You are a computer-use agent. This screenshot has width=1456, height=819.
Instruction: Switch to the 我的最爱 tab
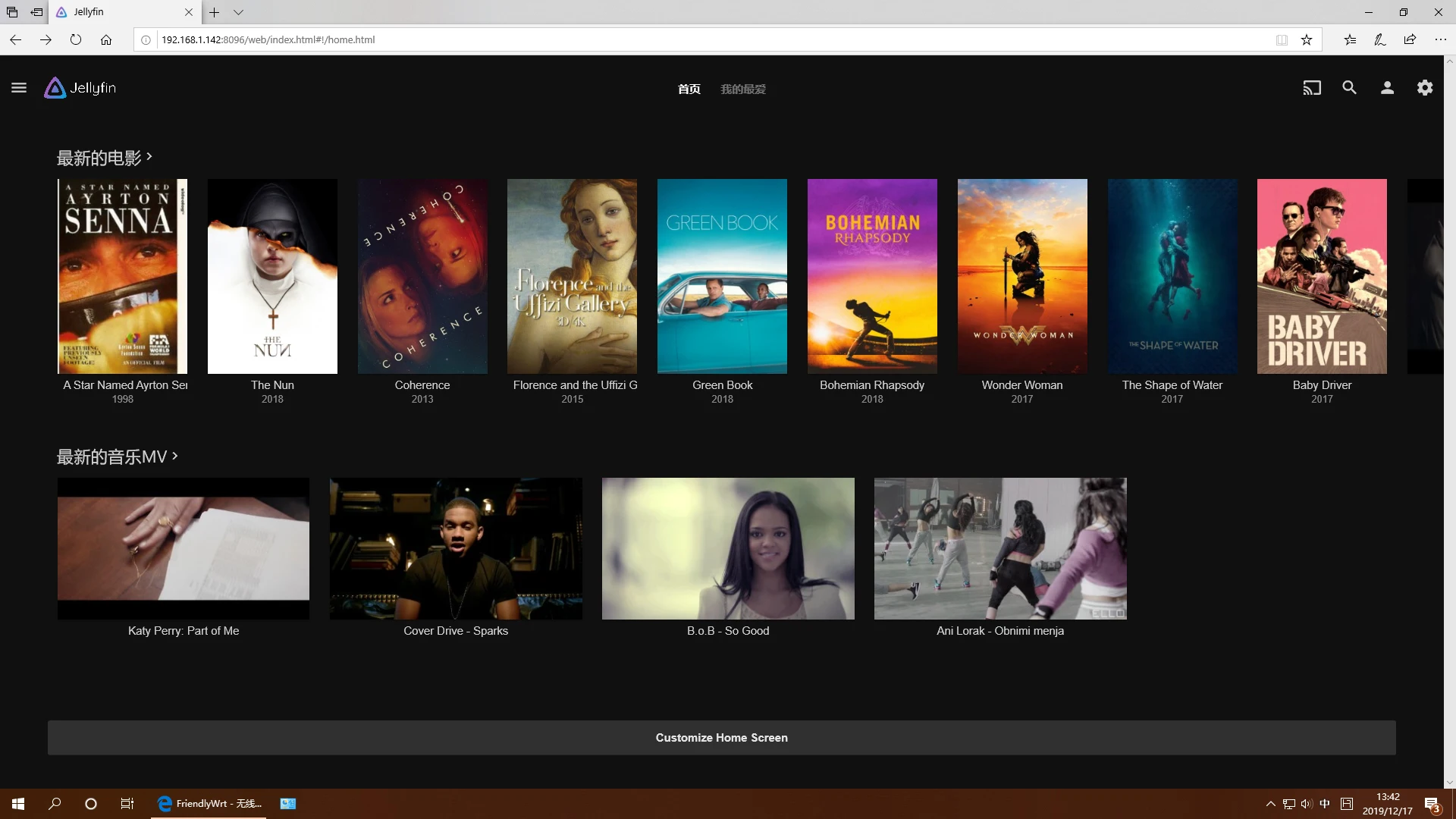pos(743,89)
